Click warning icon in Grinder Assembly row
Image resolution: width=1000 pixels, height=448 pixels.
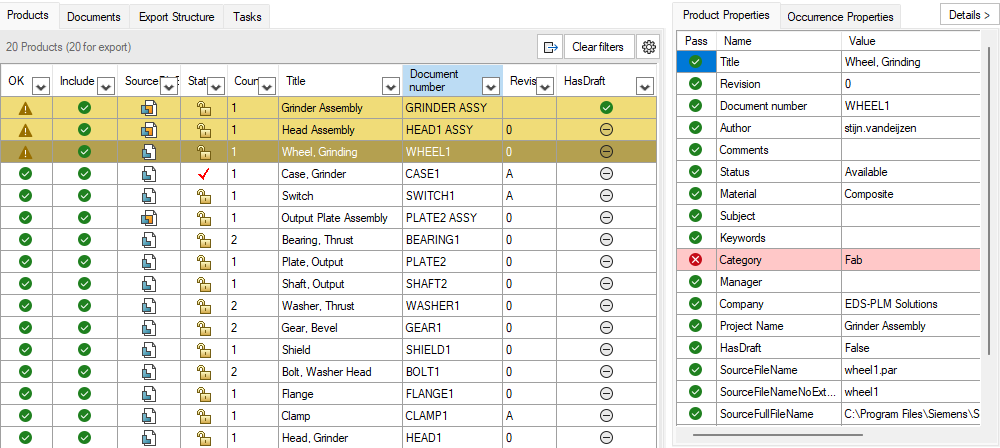(26, 108)
